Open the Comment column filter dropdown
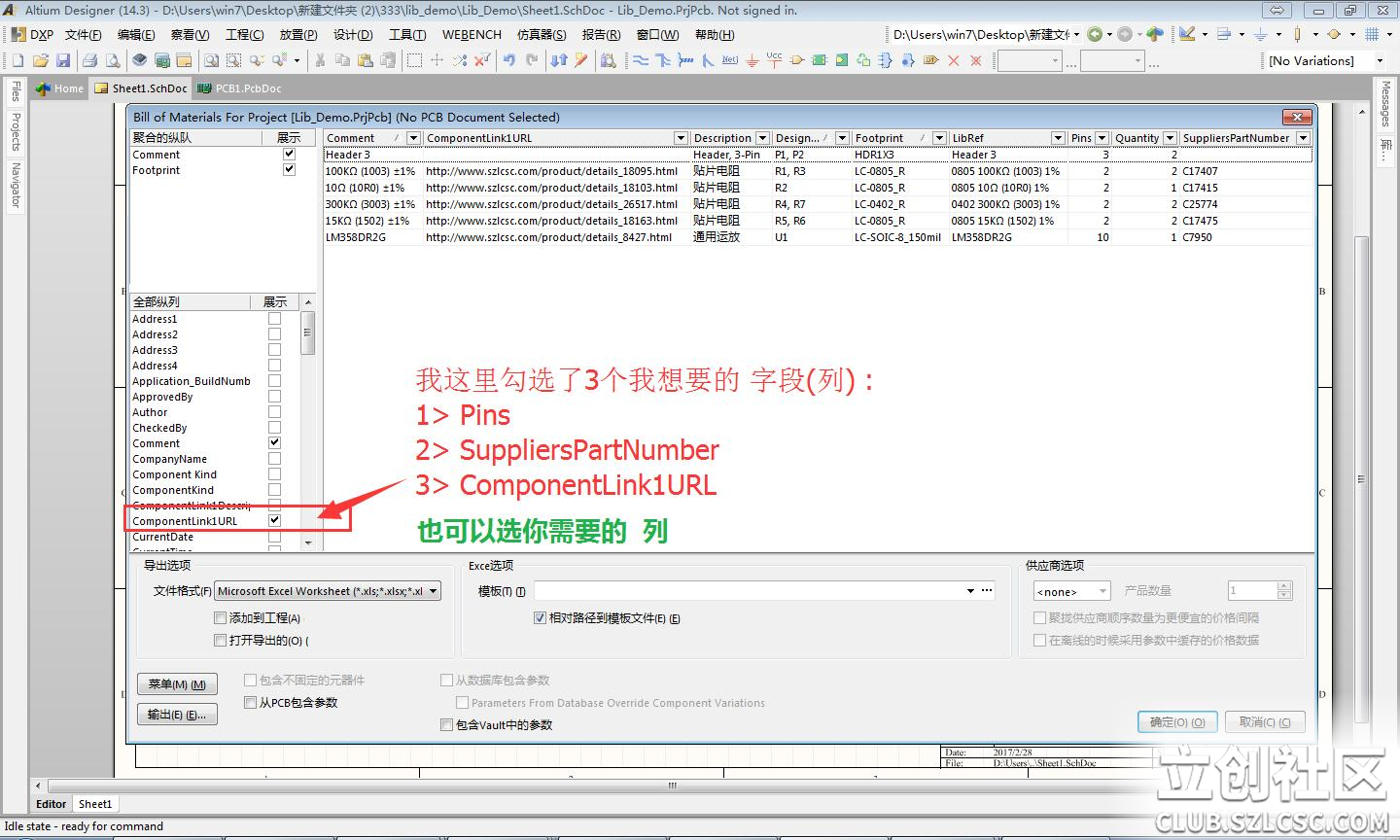 coord(413,138)
